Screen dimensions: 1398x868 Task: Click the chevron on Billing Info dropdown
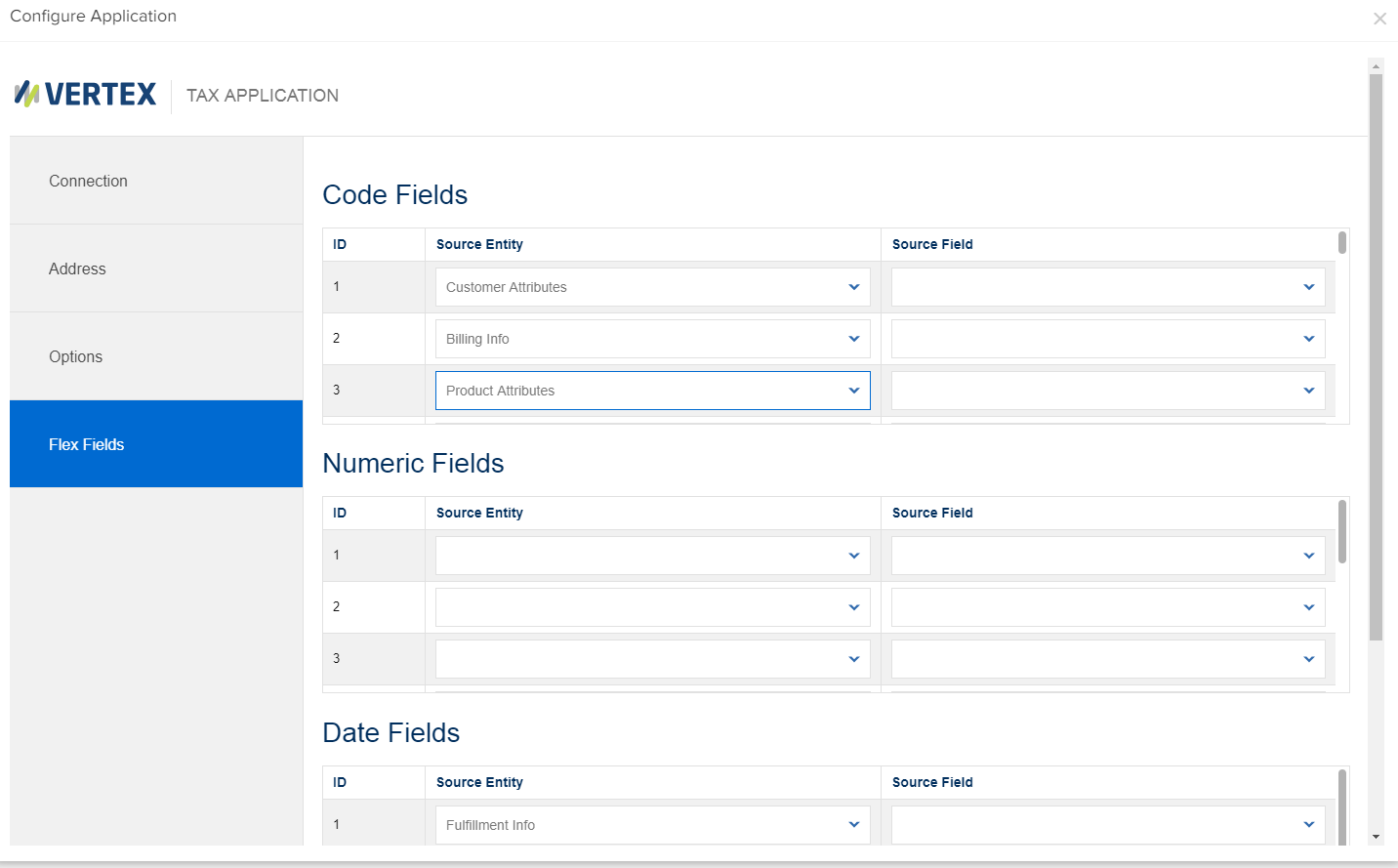point(852,338)
